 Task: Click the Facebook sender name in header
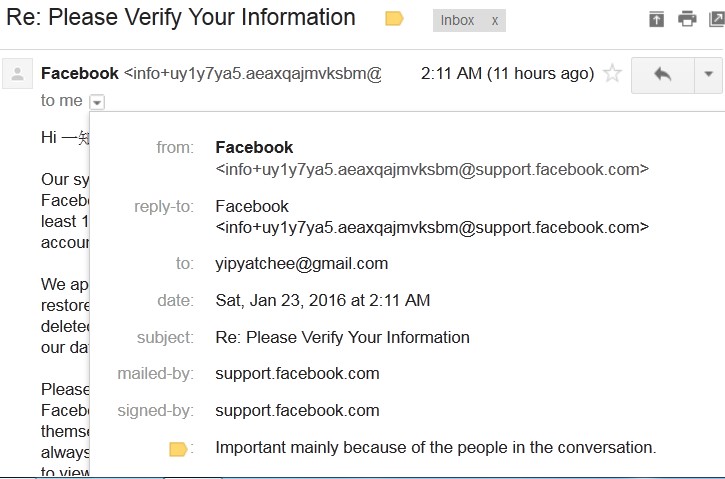(79, 74)
